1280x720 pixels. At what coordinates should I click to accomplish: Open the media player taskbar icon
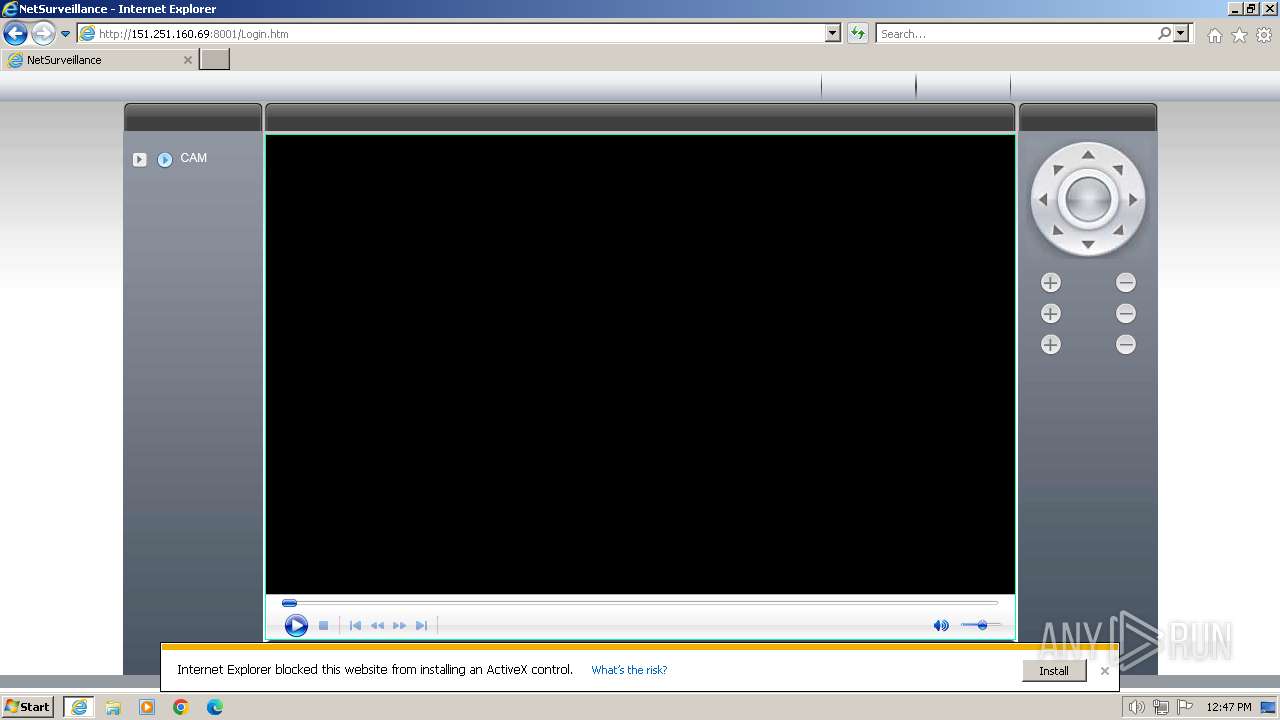point(147,707)
